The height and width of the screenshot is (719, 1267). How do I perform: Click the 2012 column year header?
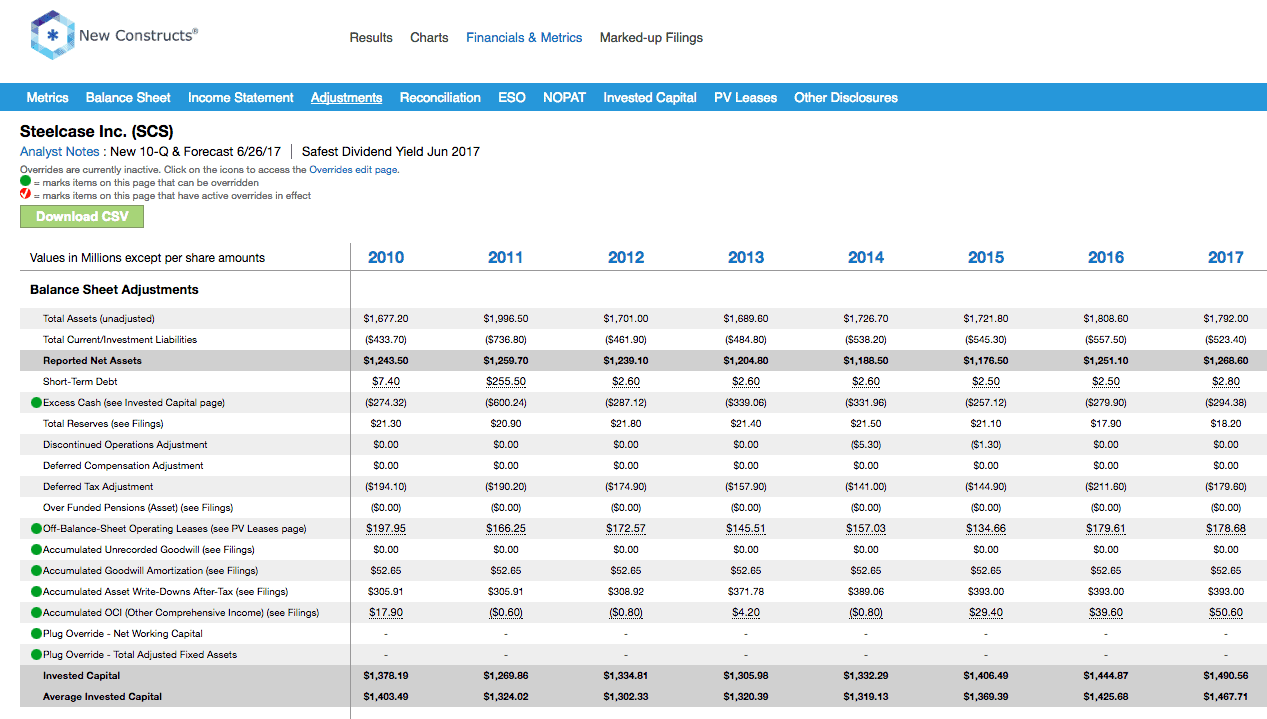point(626,258)
